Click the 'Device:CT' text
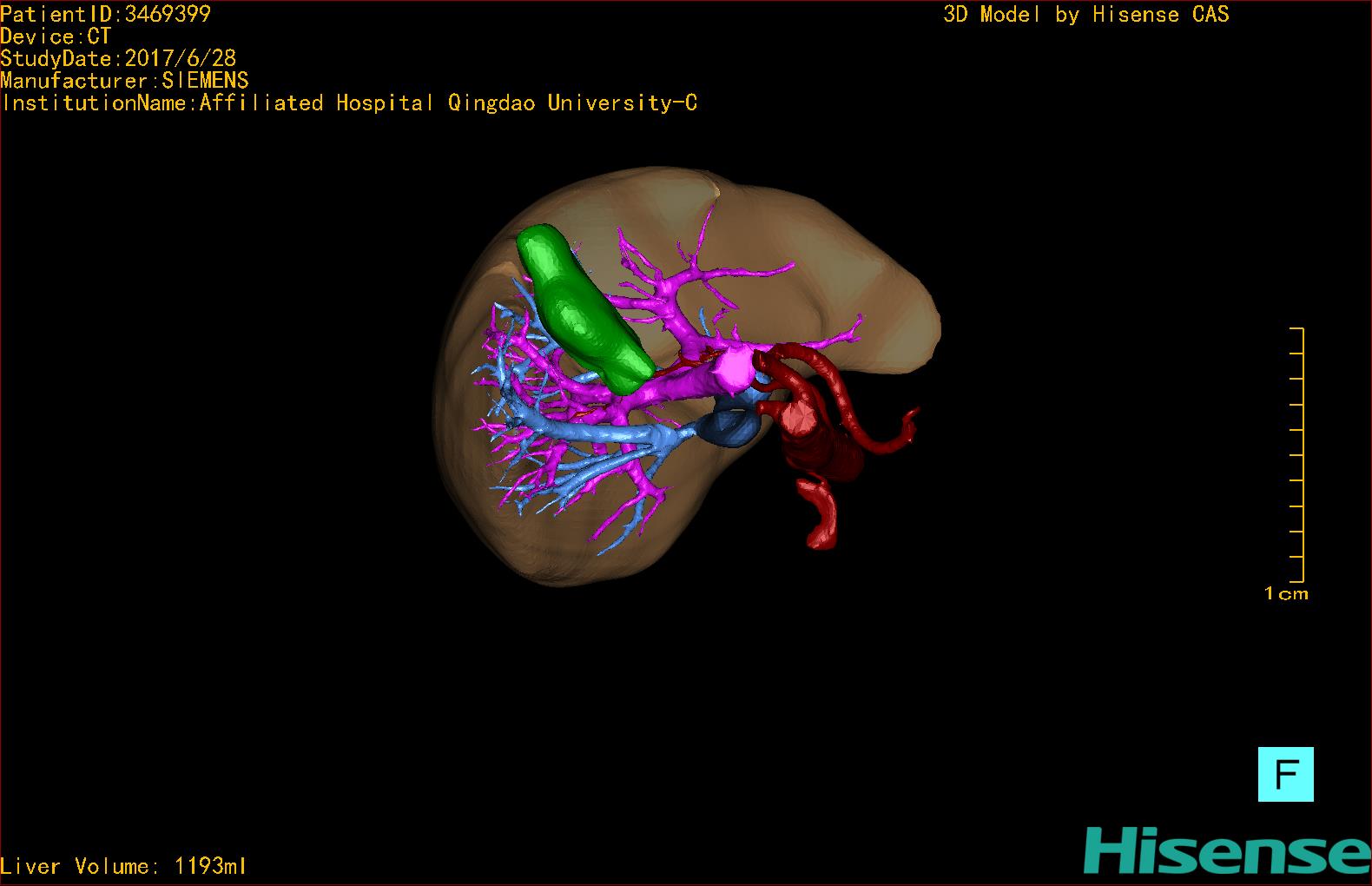 (56, 36)
